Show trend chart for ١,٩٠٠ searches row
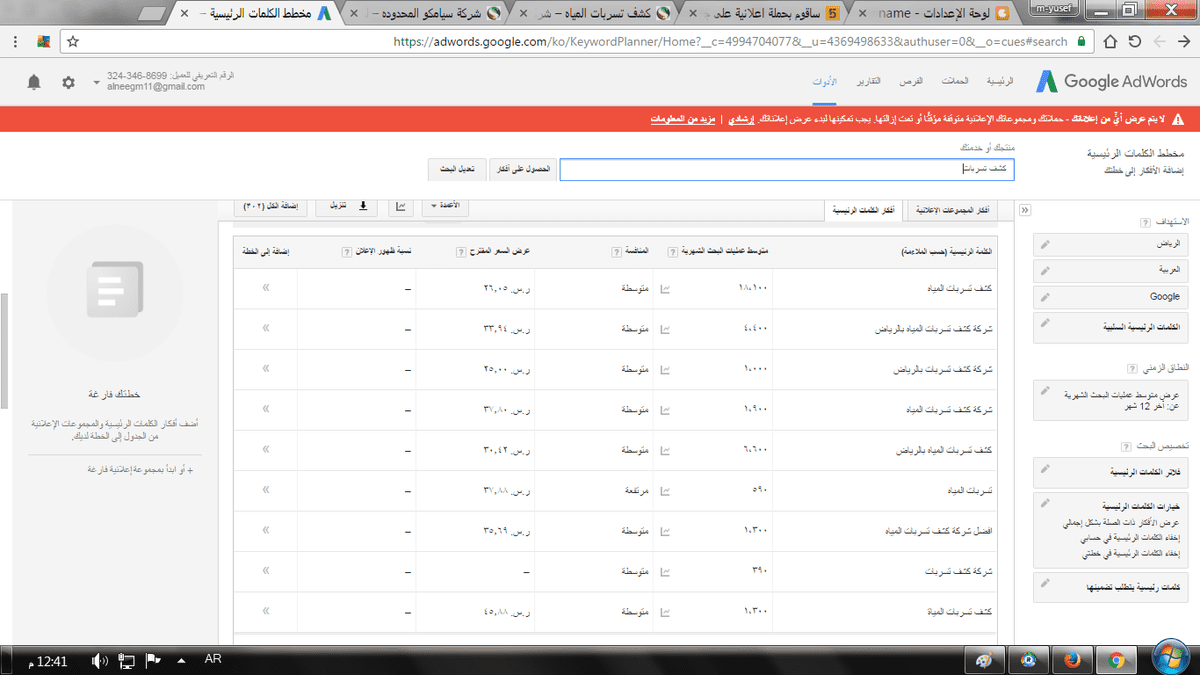Viewport: 1200px width, 675px height. pyautogui.click(x=666, y=410)
